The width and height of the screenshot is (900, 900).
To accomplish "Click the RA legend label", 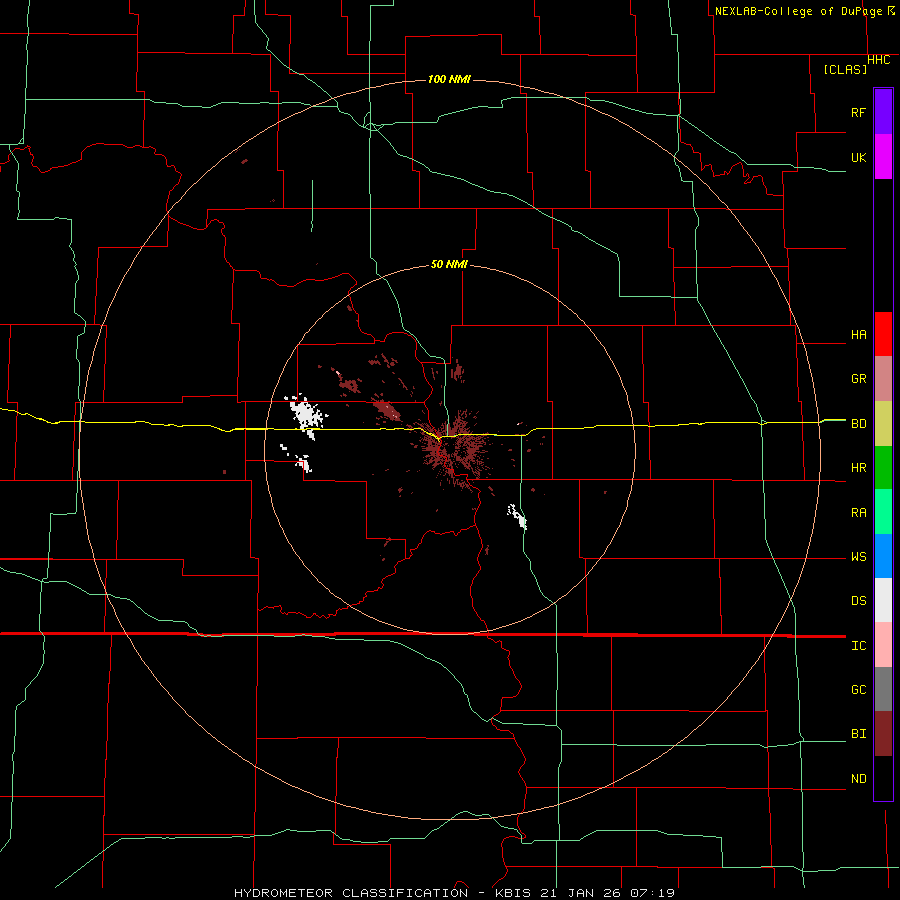I will (858, 513).
